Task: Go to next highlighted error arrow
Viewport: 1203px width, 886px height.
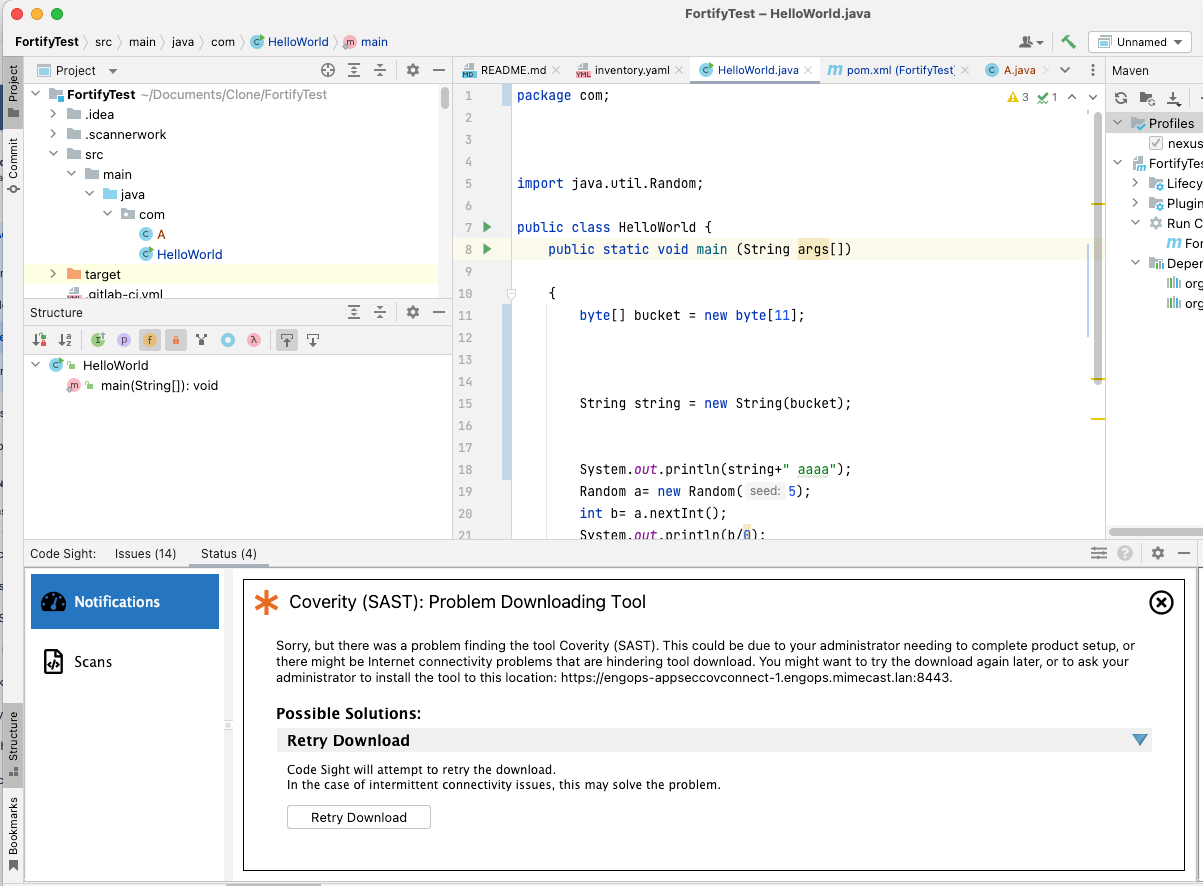Action: click(1093, 97)
